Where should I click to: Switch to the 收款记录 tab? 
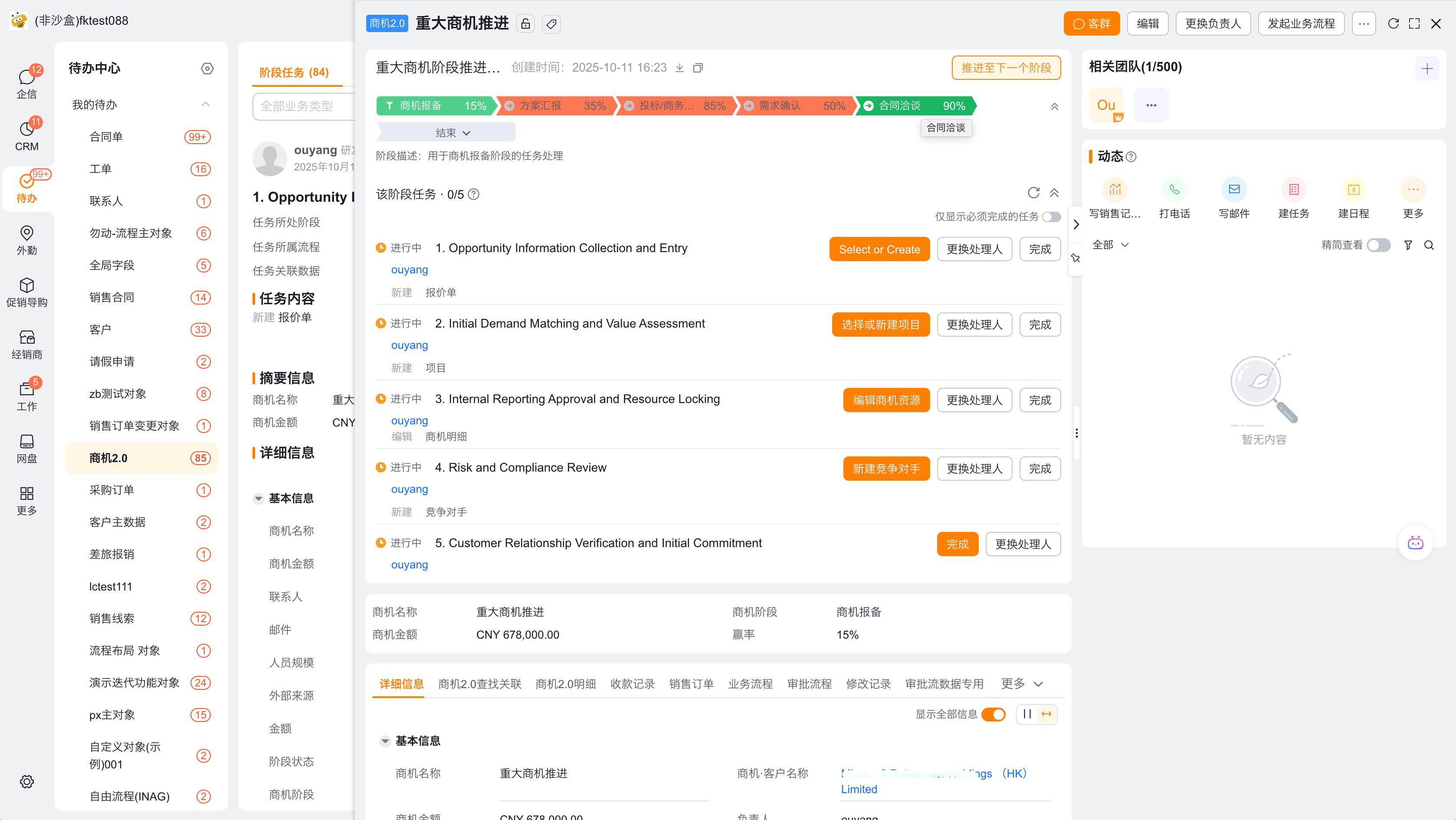coord(632,684)
